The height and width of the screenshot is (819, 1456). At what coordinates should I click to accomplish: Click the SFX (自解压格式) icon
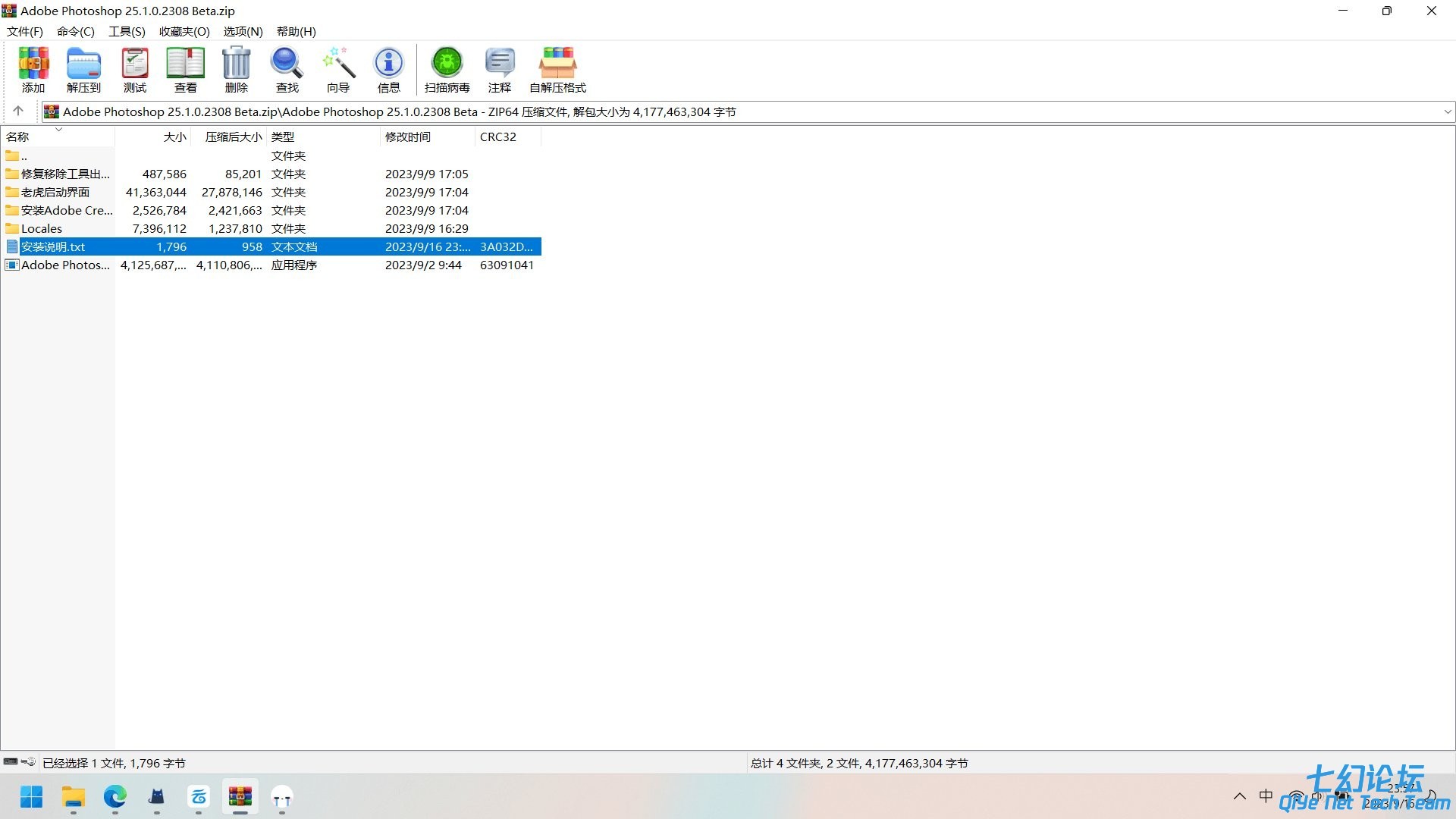[558, 70]
